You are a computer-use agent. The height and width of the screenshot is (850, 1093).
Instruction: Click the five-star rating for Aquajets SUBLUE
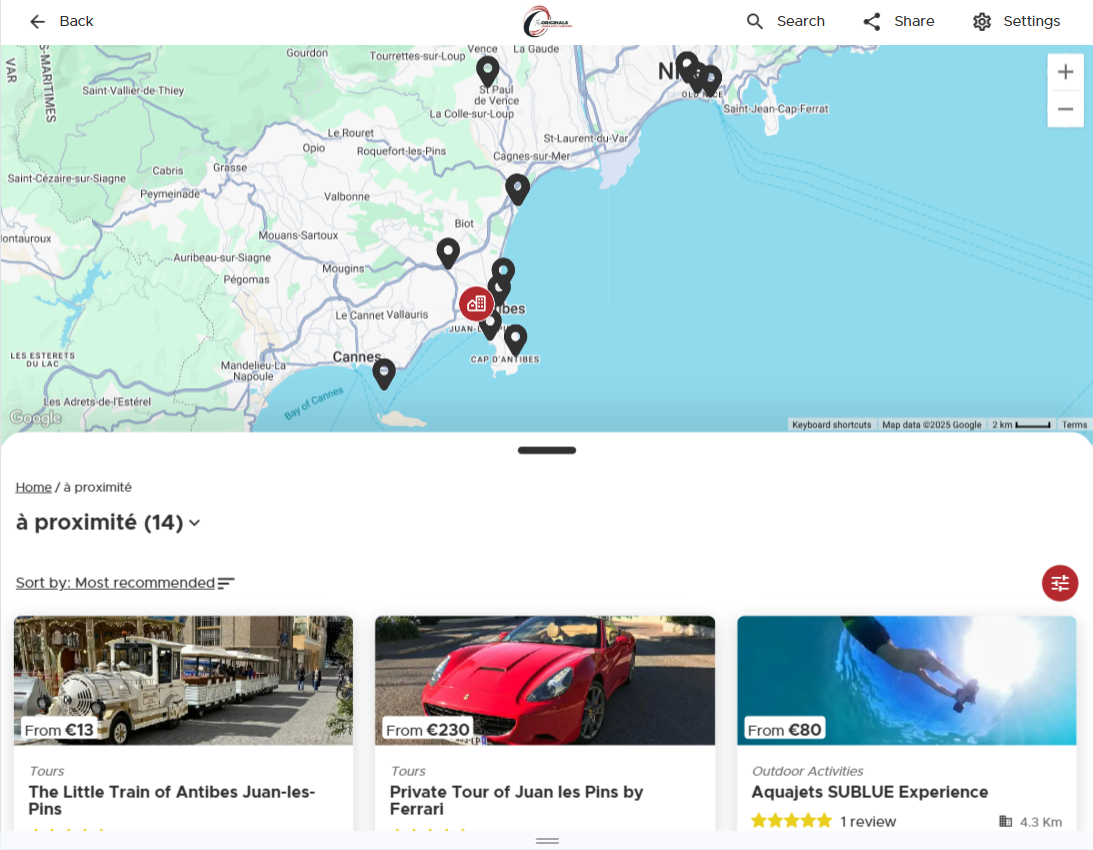(x=791, y=820)
